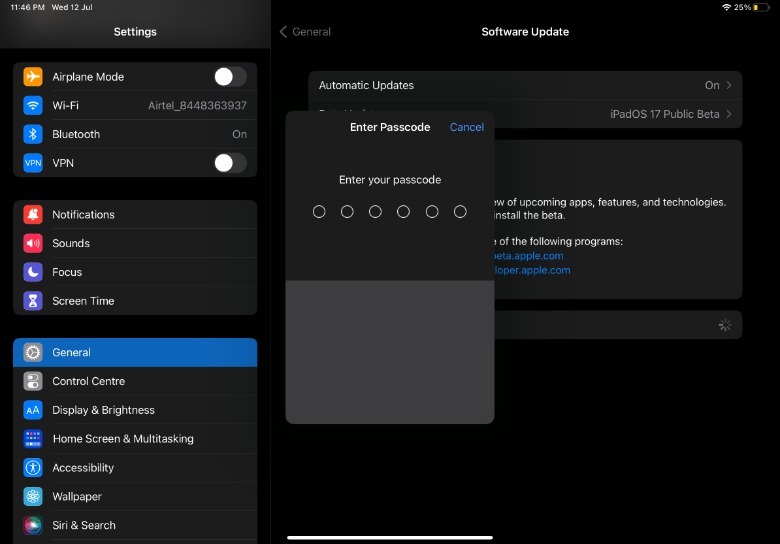Screen dimensions: 780x544
Task: Tap the Software Update title
Action: [525, 32]
